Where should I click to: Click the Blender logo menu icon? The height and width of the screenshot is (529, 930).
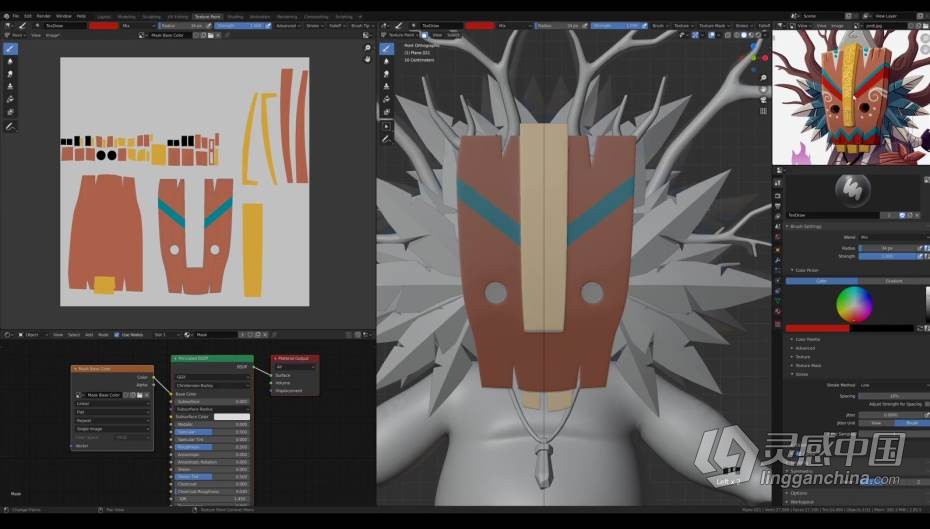(x=6, y=16)
